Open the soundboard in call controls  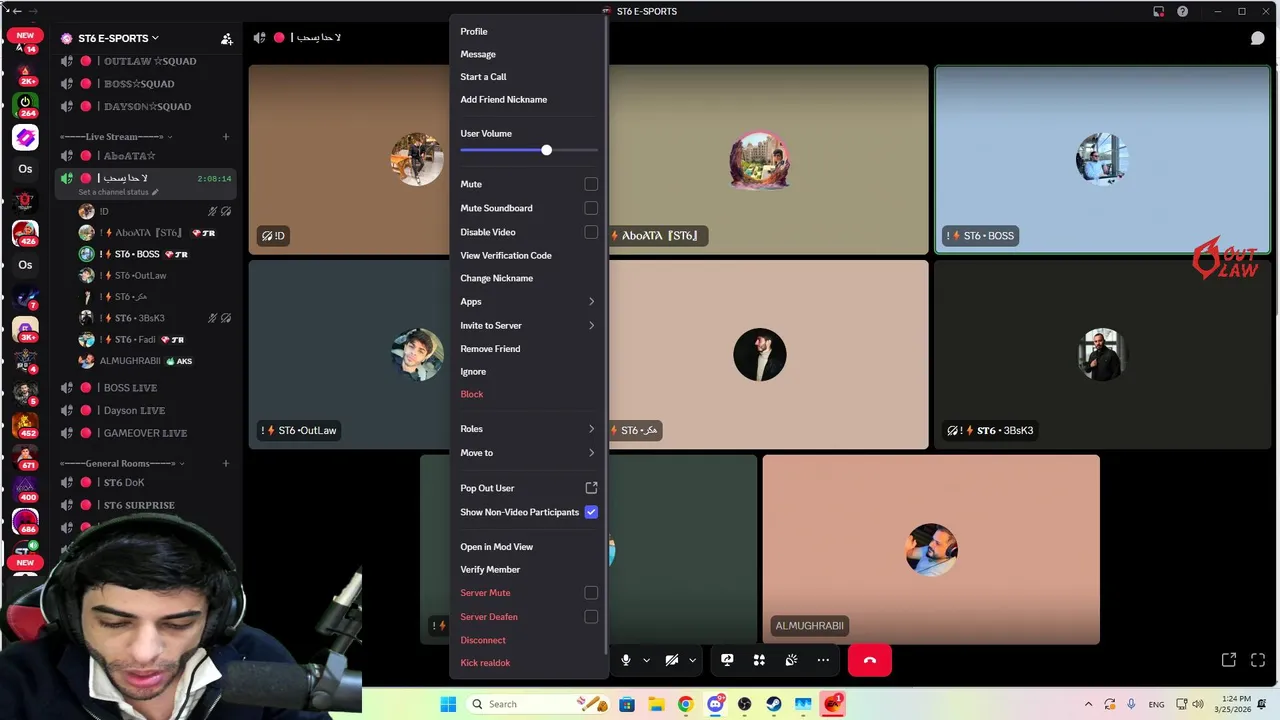coord(791,660)
